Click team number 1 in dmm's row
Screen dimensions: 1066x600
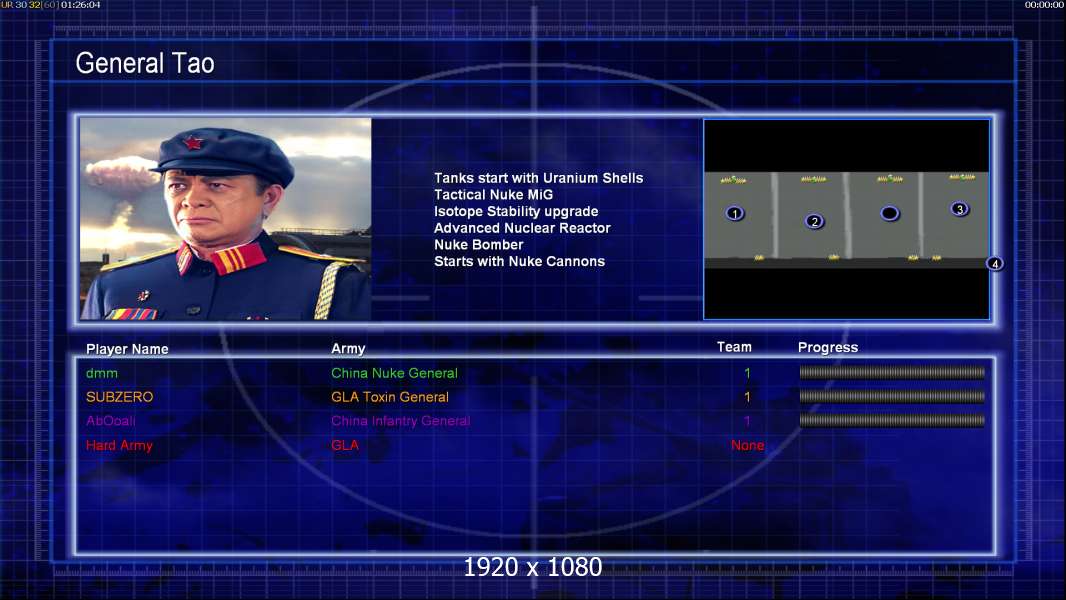click(x=747, y=373)
